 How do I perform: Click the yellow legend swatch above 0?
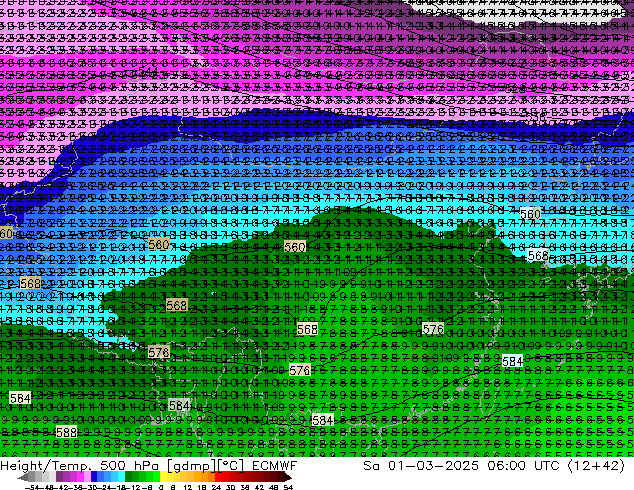coord(163,478)
